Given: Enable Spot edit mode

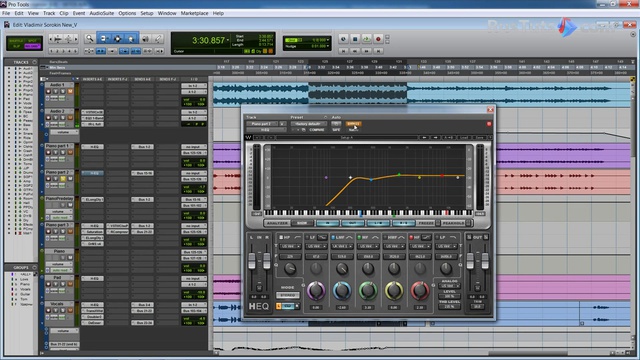Looking at the screenshot, I should (32, 41).
